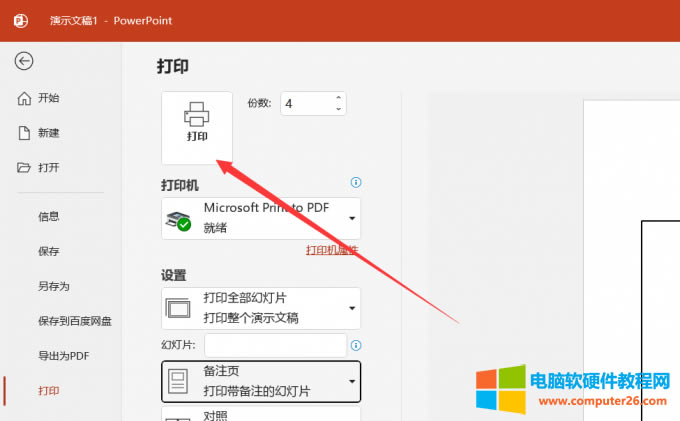Select New (新建) in the sidebar

(48, 133)
